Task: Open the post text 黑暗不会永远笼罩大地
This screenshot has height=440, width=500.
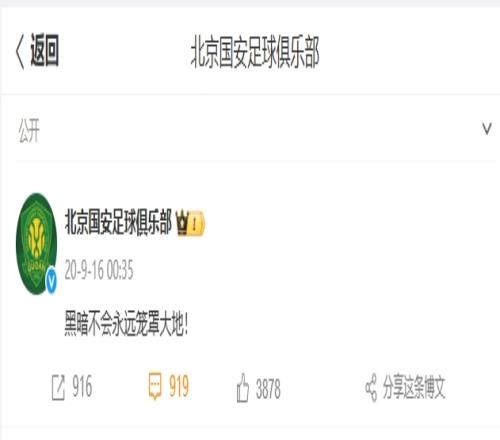Action: 126,323
